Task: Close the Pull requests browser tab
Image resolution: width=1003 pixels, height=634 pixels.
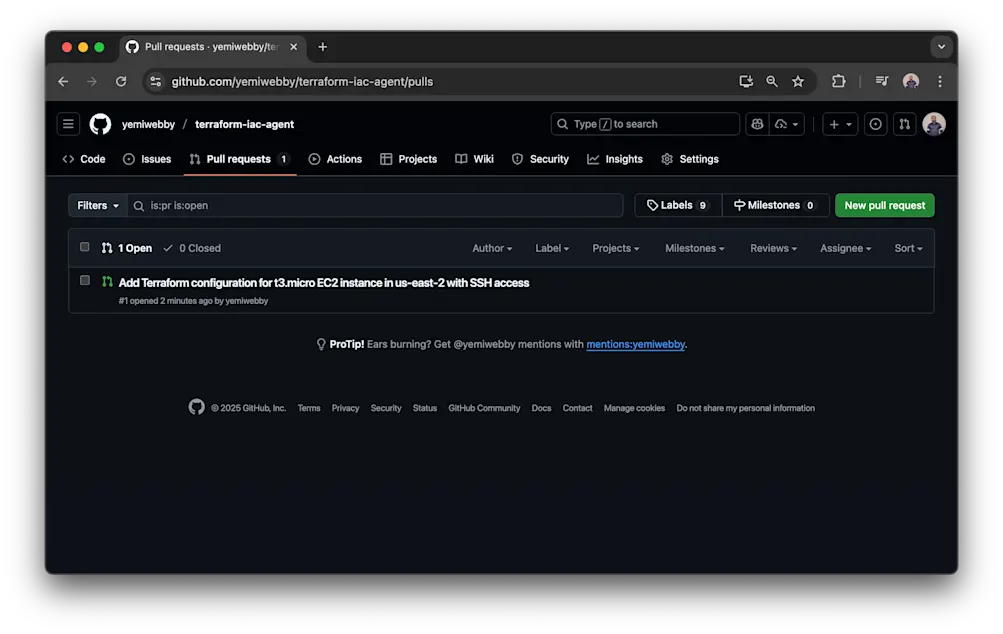Action: point(294,47)
